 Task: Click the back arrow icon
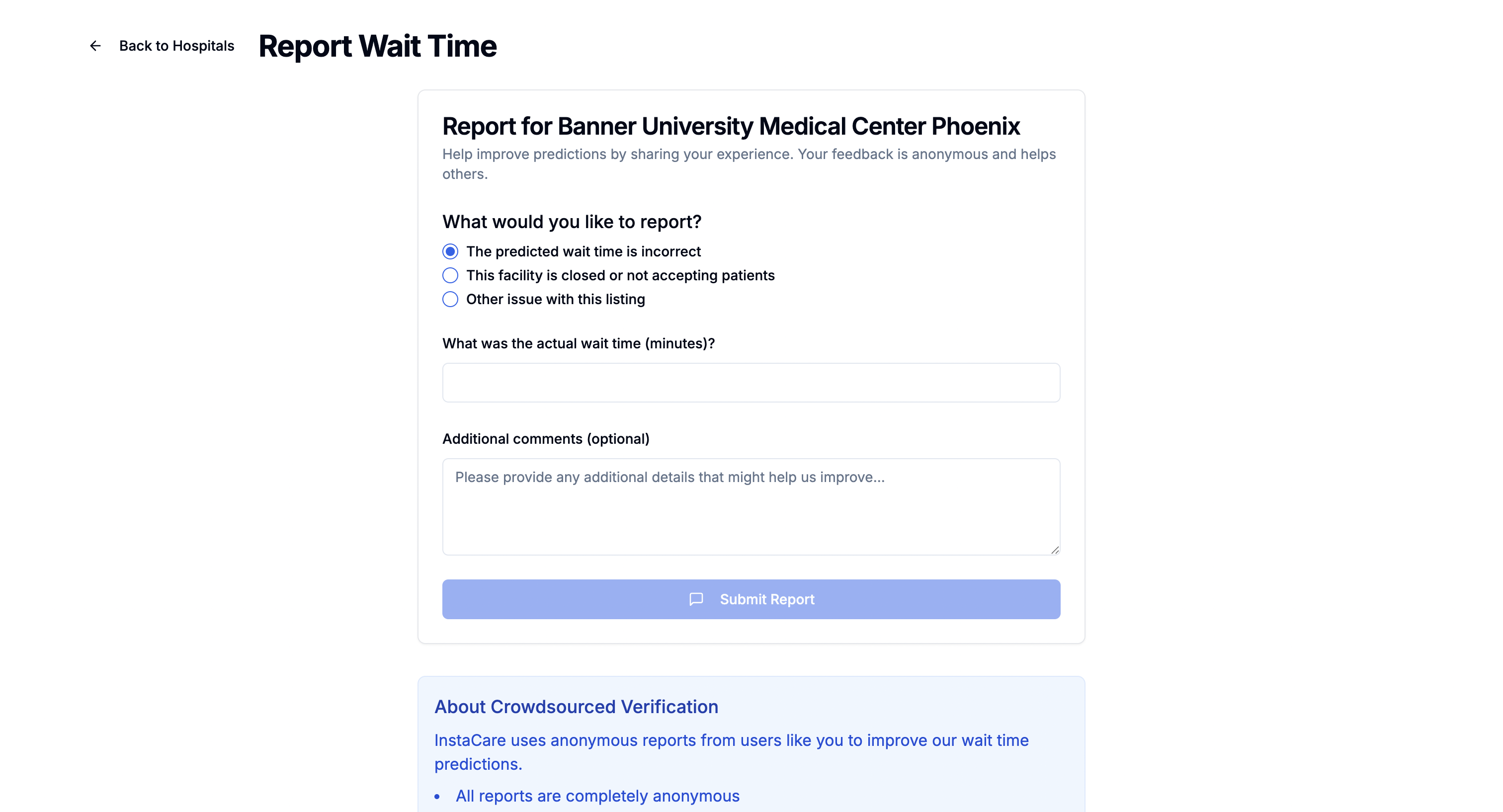[x=95, y=46]
